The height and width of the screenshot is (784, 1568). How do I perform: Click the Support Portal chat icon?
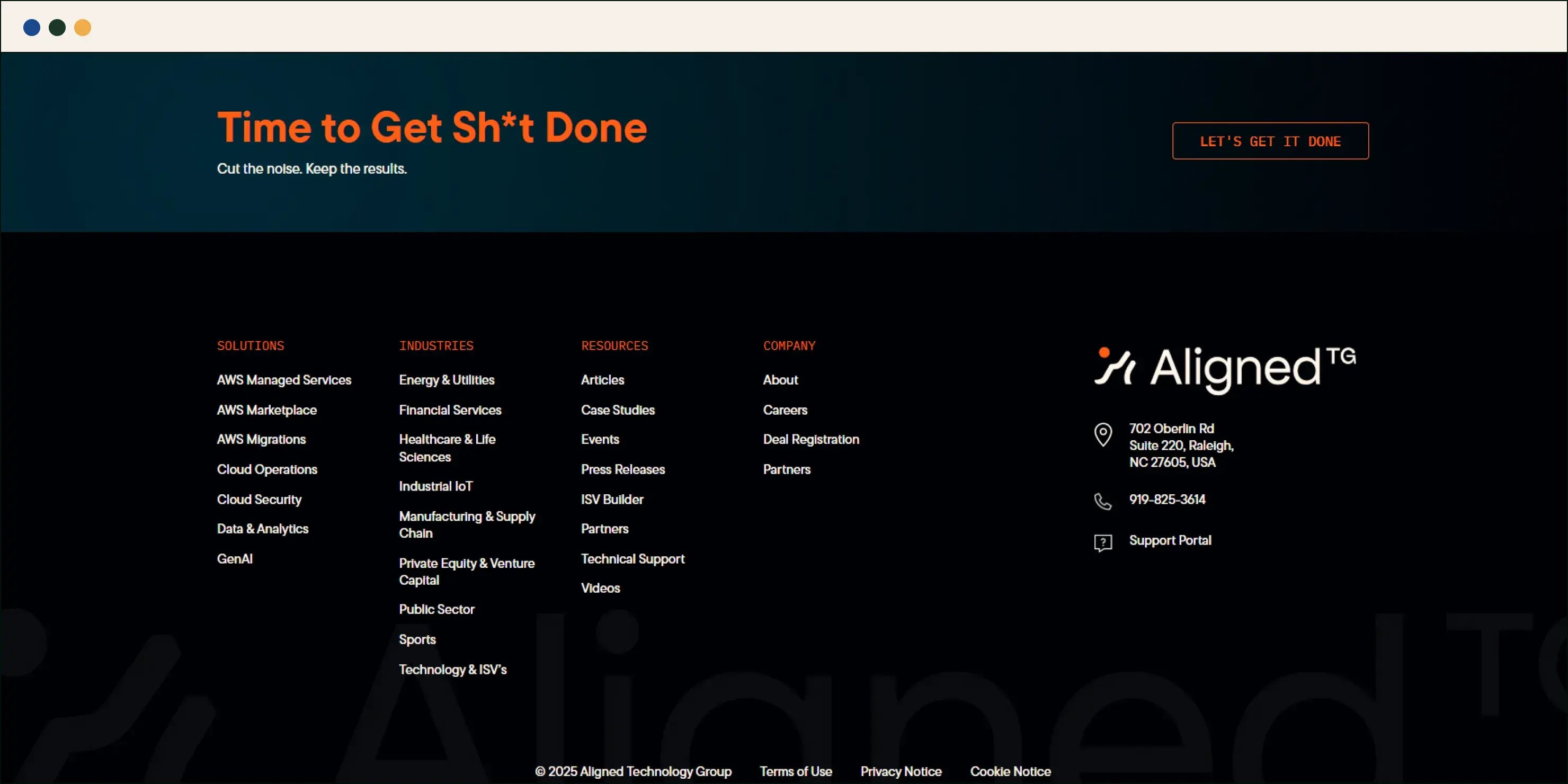(1103, 542)
